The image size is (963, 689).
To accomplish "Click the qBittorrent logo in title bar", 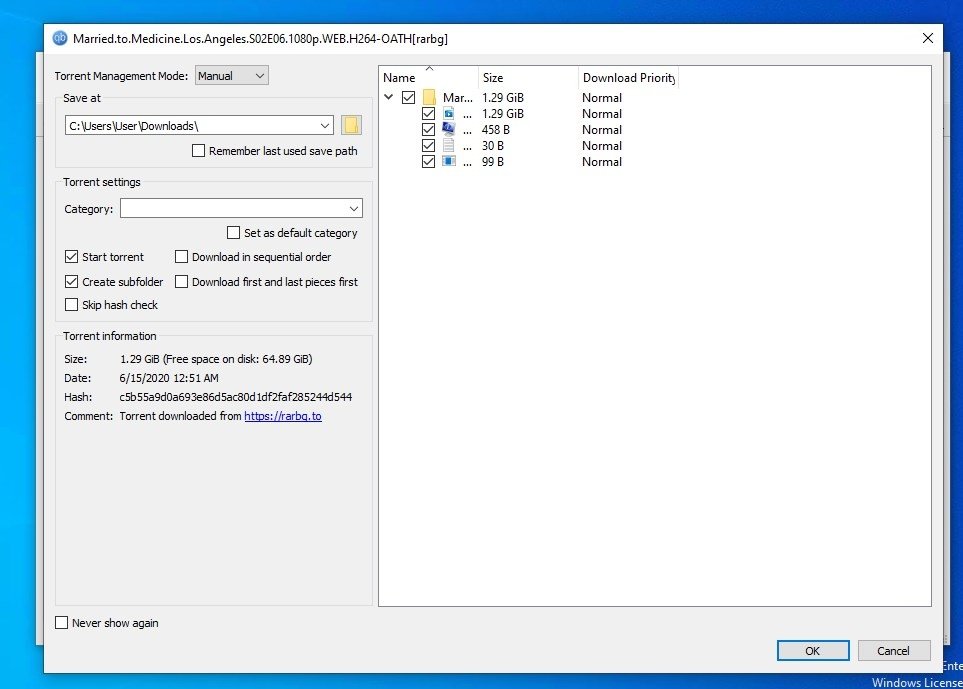I will click(x=60, y=38).
